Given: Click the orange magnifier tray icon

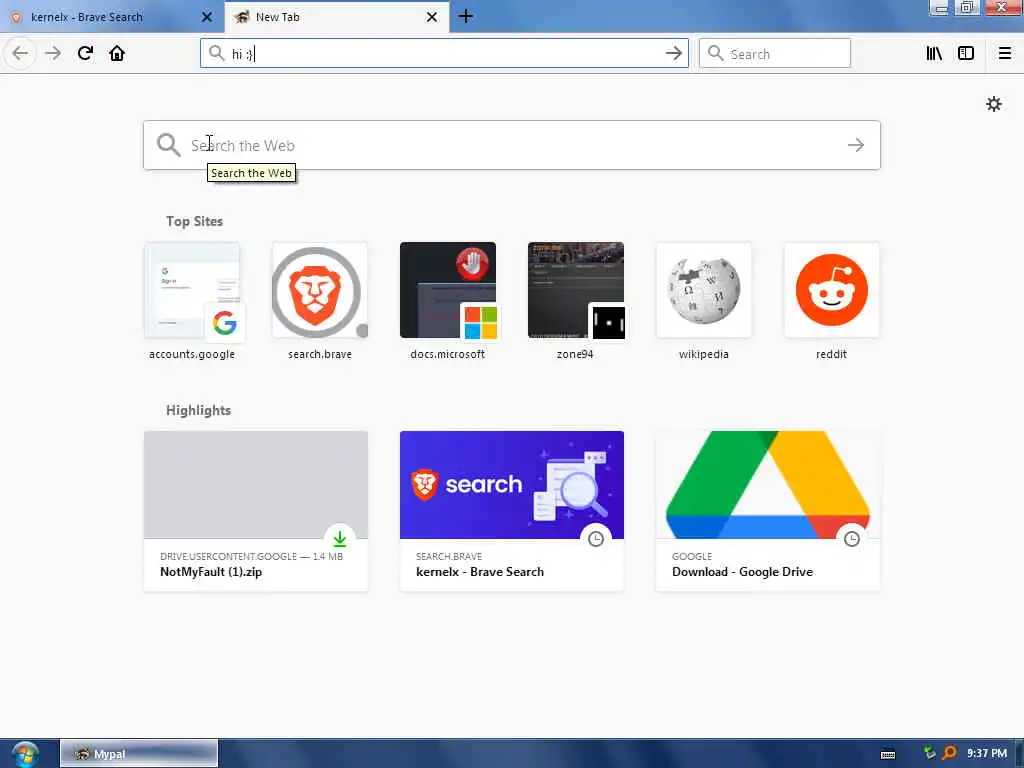Looking at the screenshot, I should [x=950, y=754].
